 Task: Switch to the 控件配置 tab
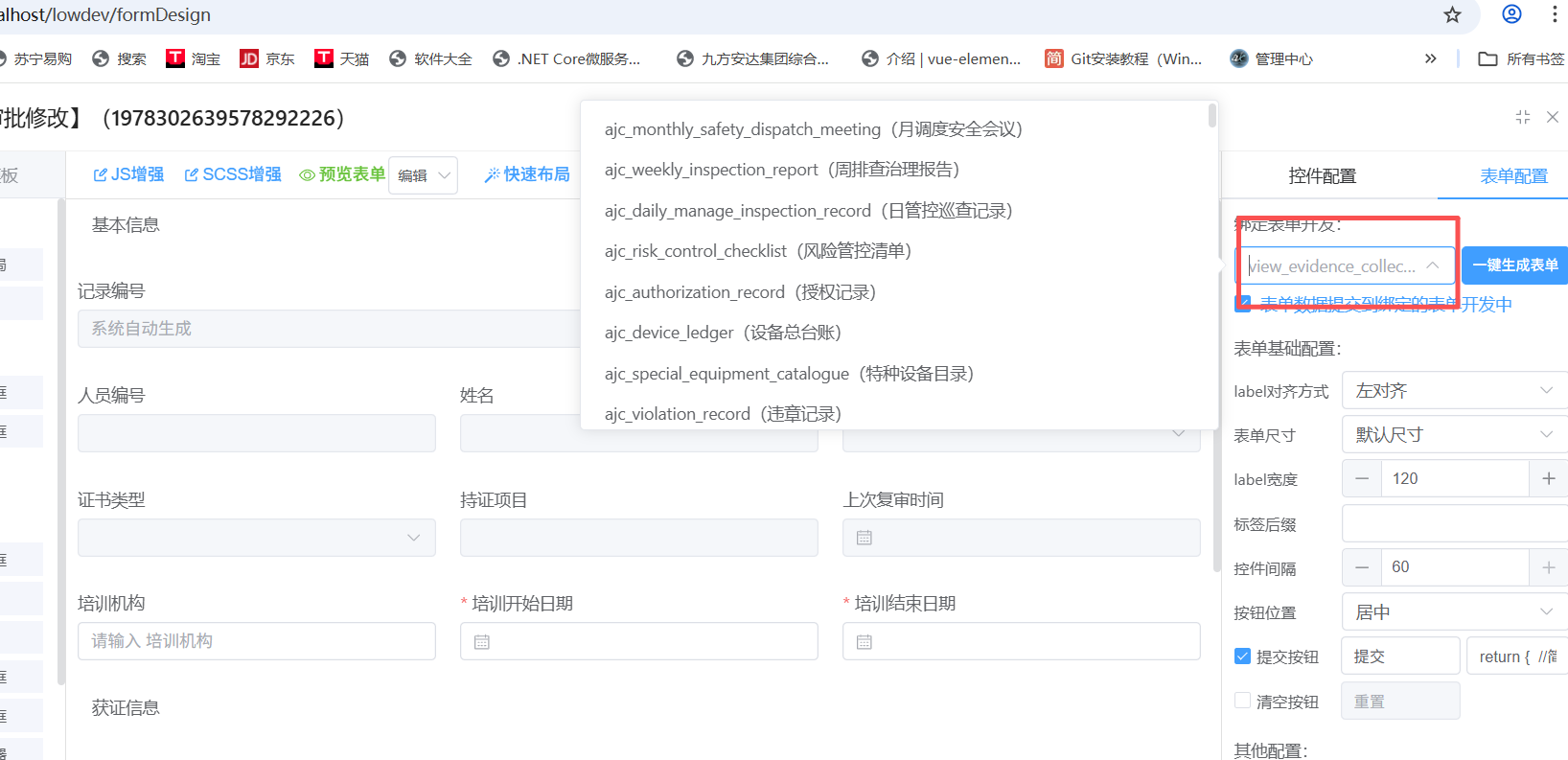(x=1322, y=175)
